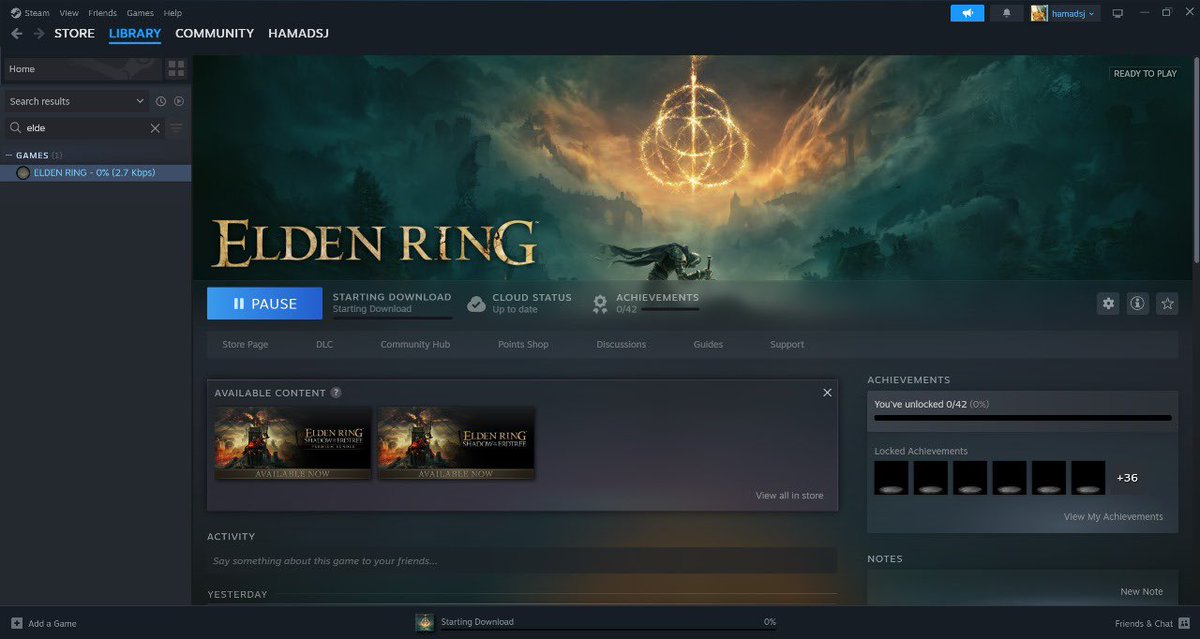The image size is (1200, 639).
Task: Go forward with the right arrow
Action: tap(38, 33)
